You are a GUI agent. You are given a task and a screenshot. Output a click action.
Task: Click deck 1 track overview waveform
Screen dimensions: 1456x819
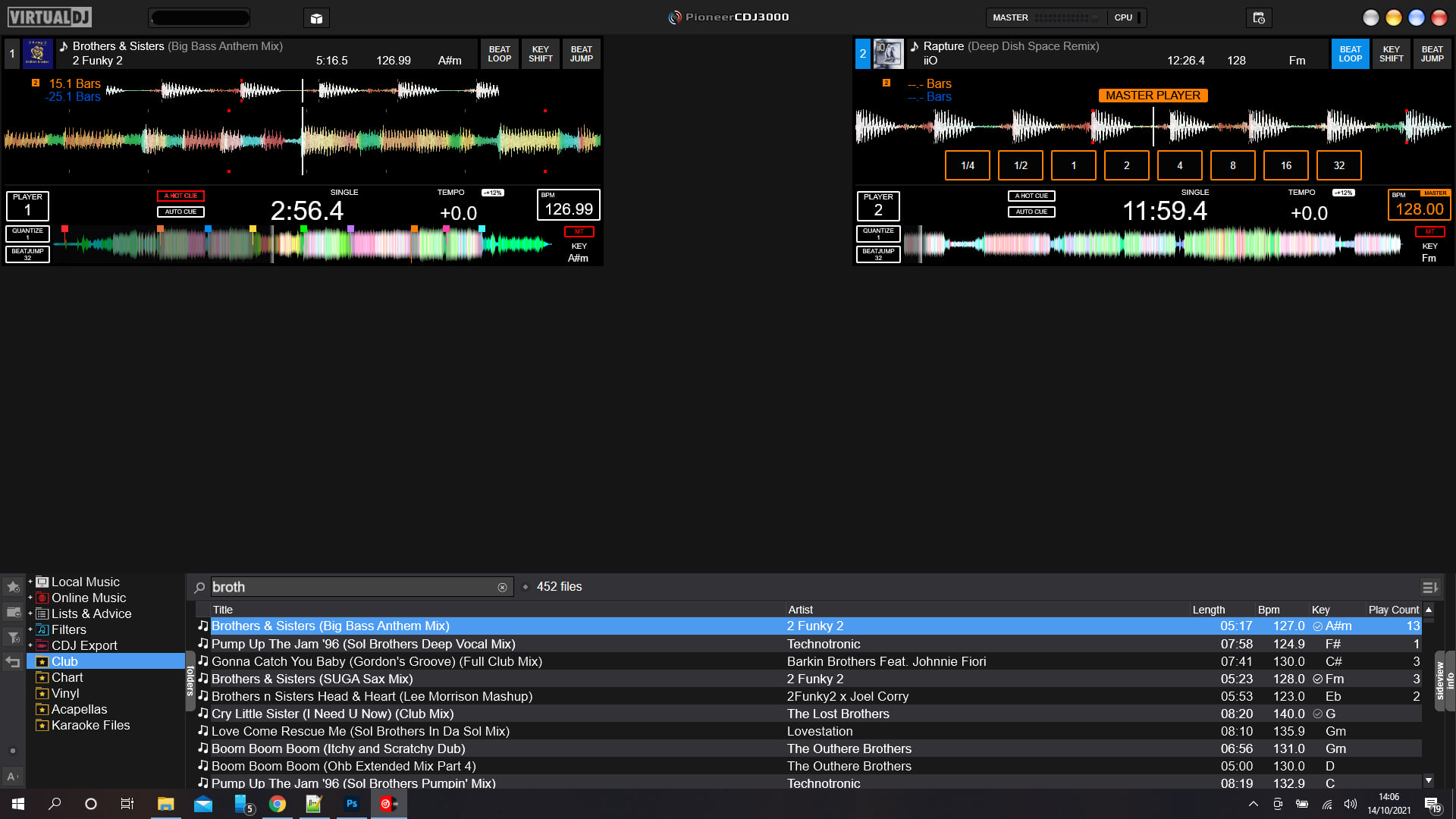click(303, 244)
